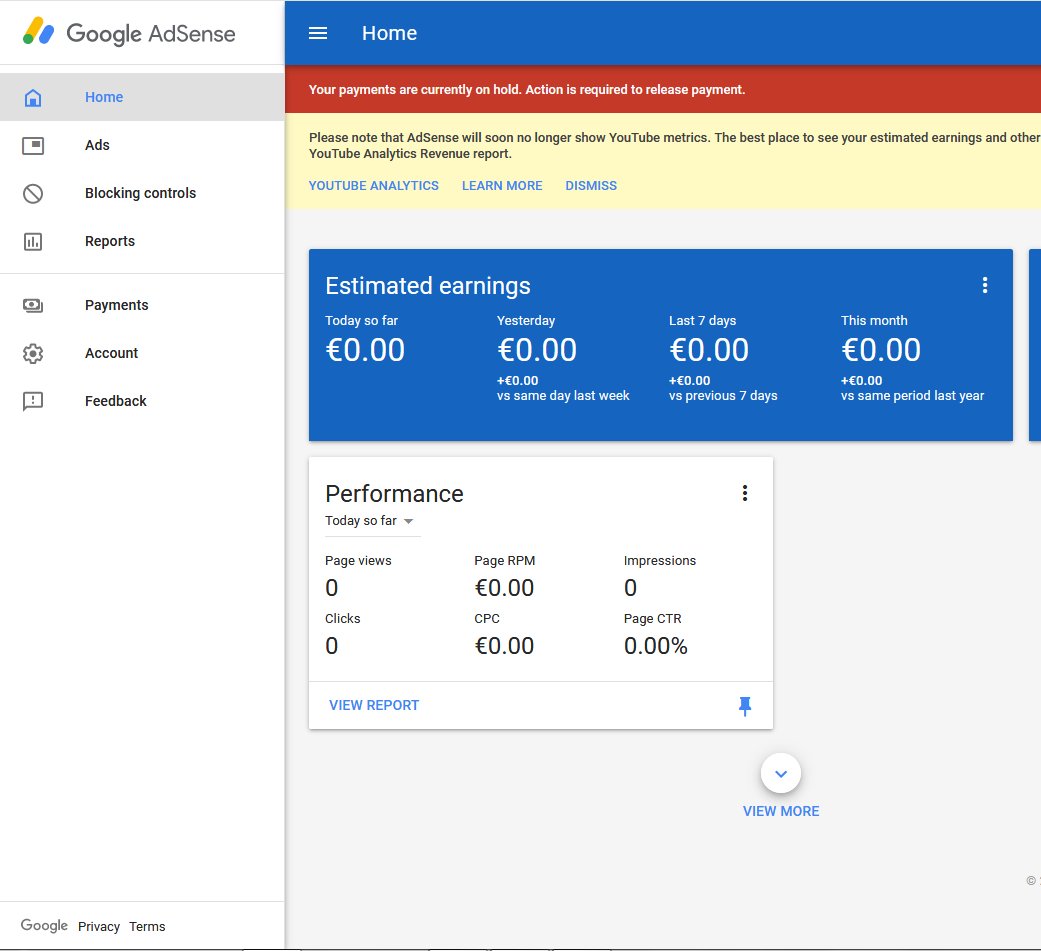
Task: Click the Reports bar chart icon
Action: click(33, 241)
